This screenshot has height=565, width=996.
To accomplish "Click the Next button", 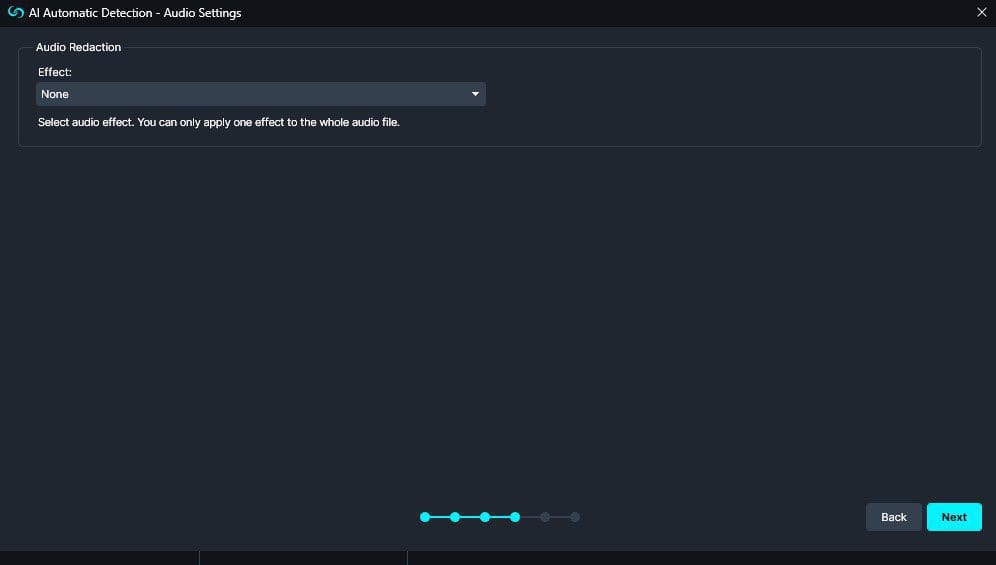I will pyautogui.click(x=954, y=517).
